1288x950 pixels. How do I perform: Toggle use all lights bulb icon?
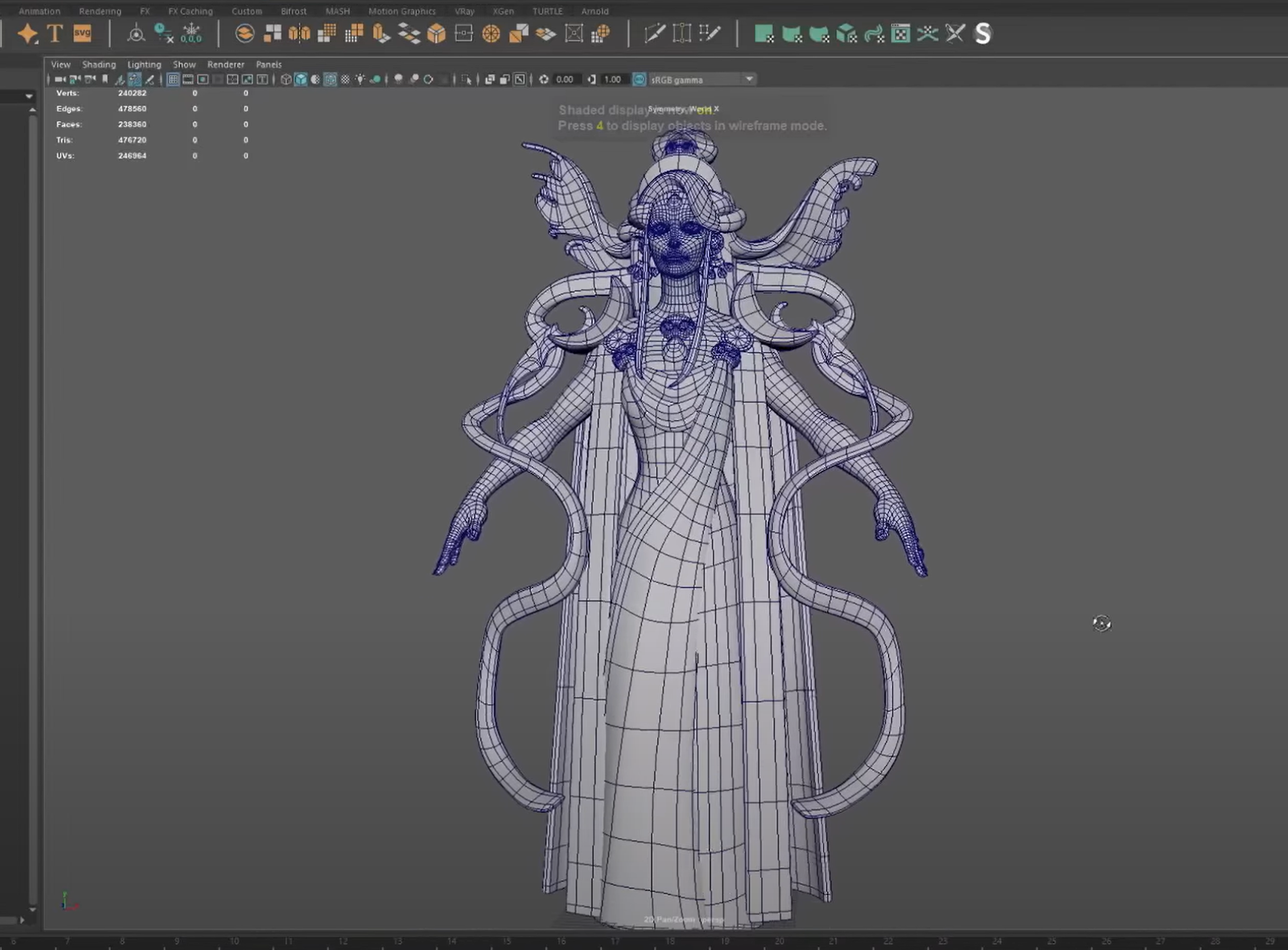[x=360, y=79]
